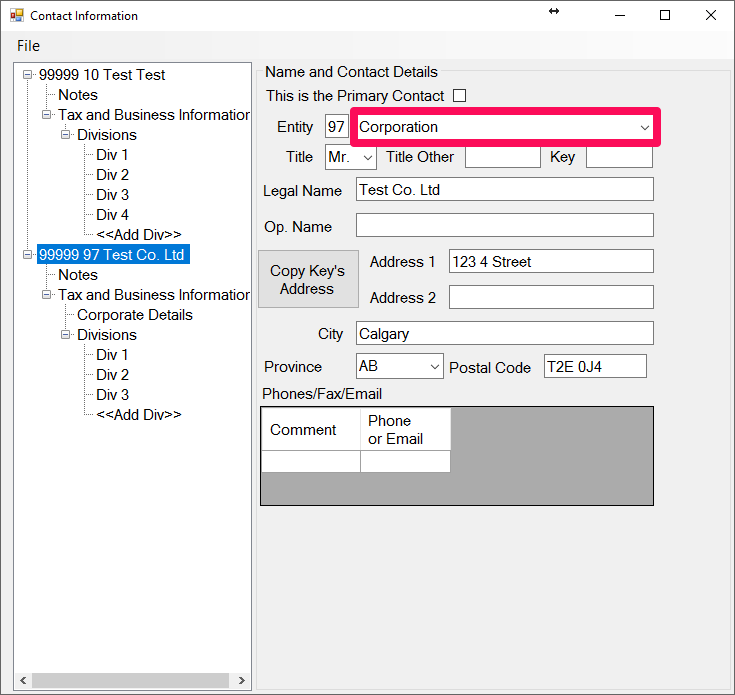Click the tree's horizontal scrollbar right arrow
Viewport: 735px width, 695px height.
click(241, 680)
